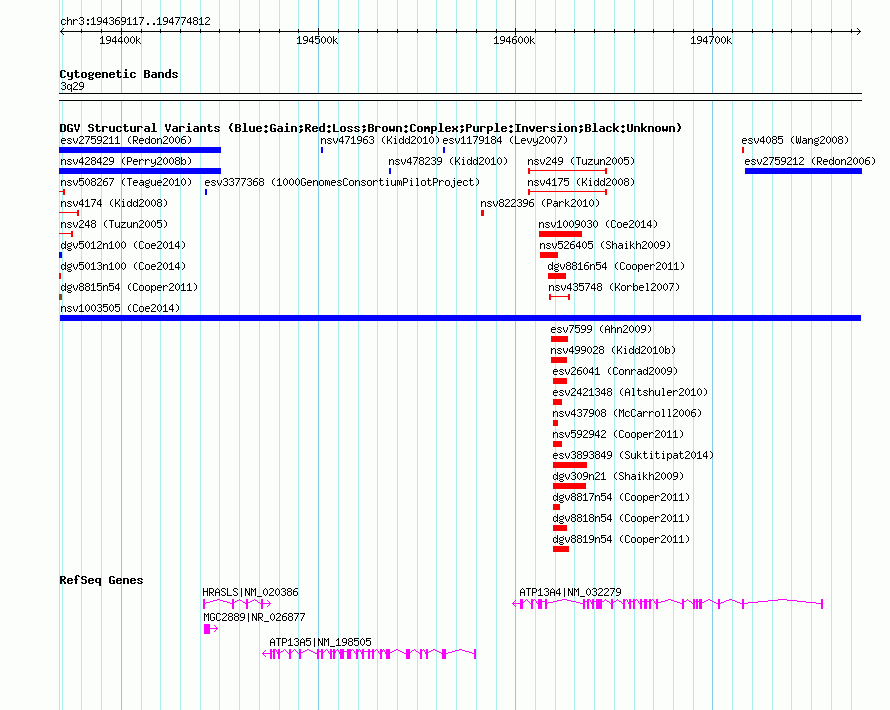Click esv3893849 (Suktitipat2014) label
Image resolution: width=890 pixels, height=710 pixels.
(633, 455)
